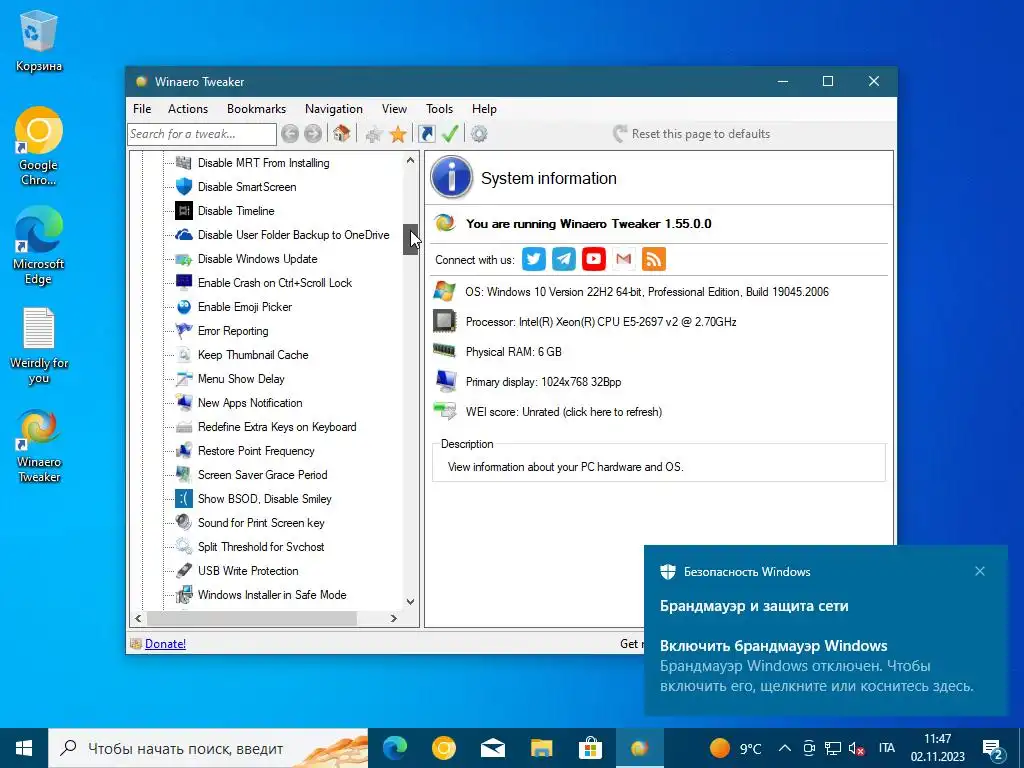Open the Windows Start menu
Image resolution: width=1024 pixels, height=768 pixels.
[x=24, y=748]
